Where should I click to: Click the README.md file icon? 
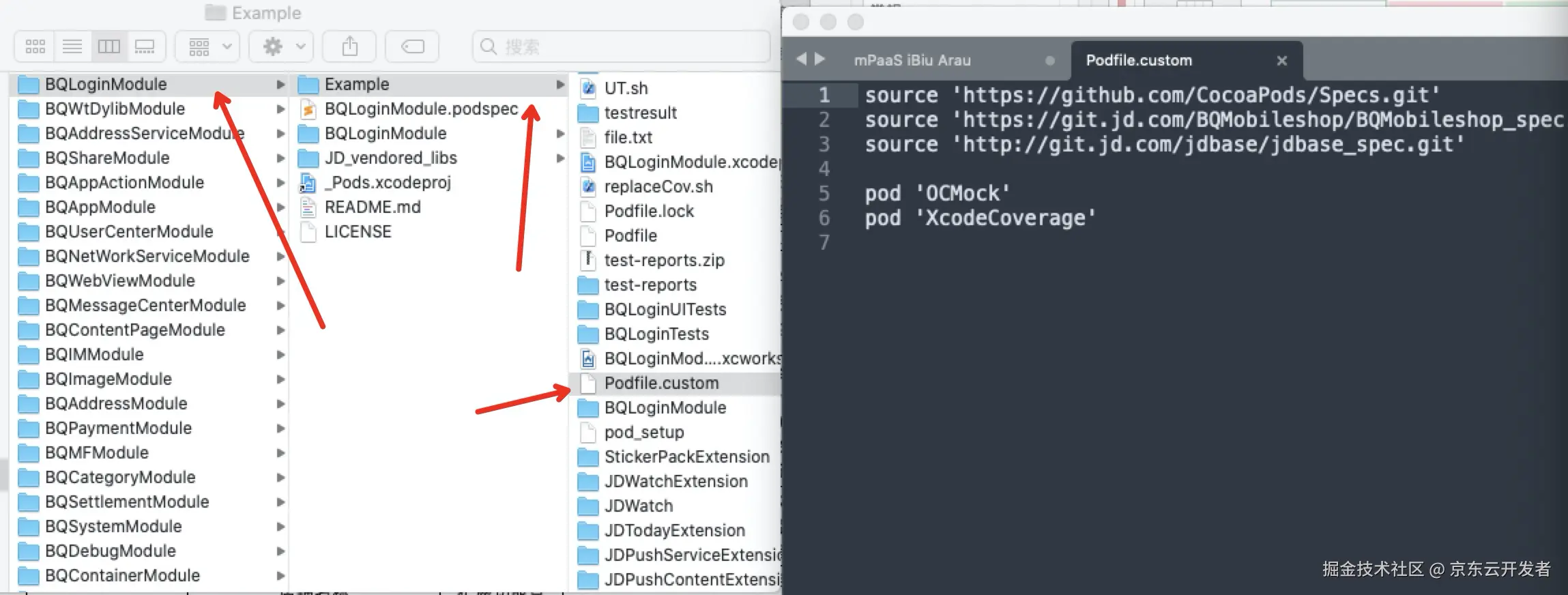[x=308, y=207]
